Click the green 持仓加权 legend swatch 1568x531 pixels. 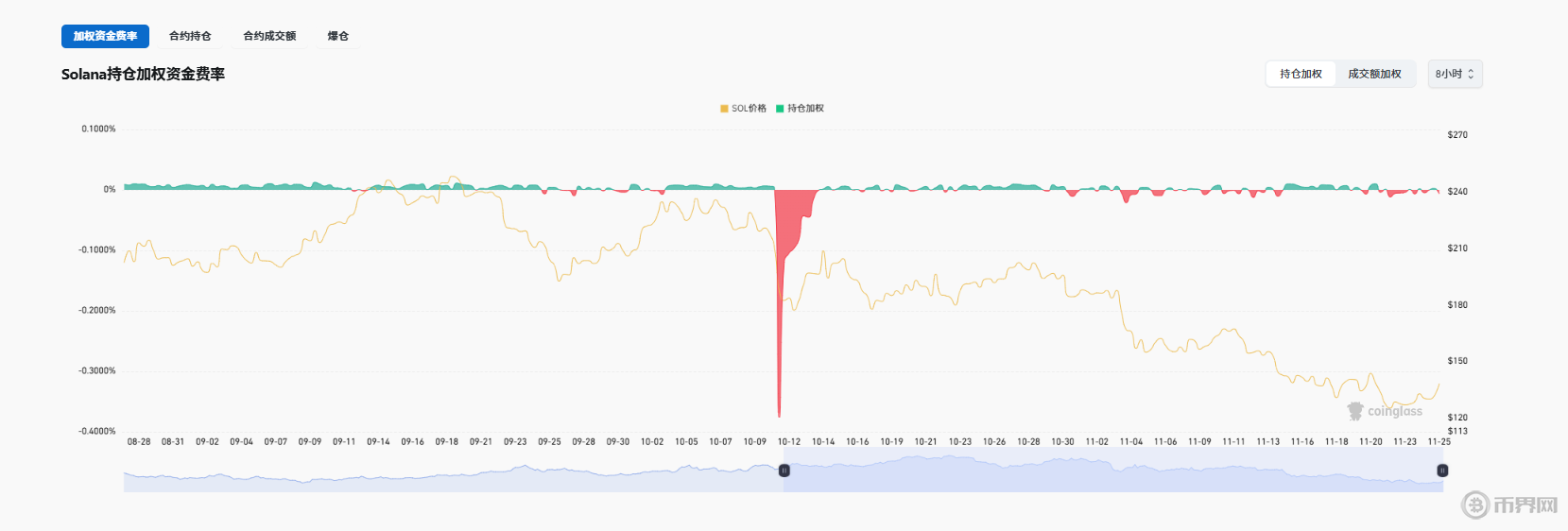(x=780, y=109)
